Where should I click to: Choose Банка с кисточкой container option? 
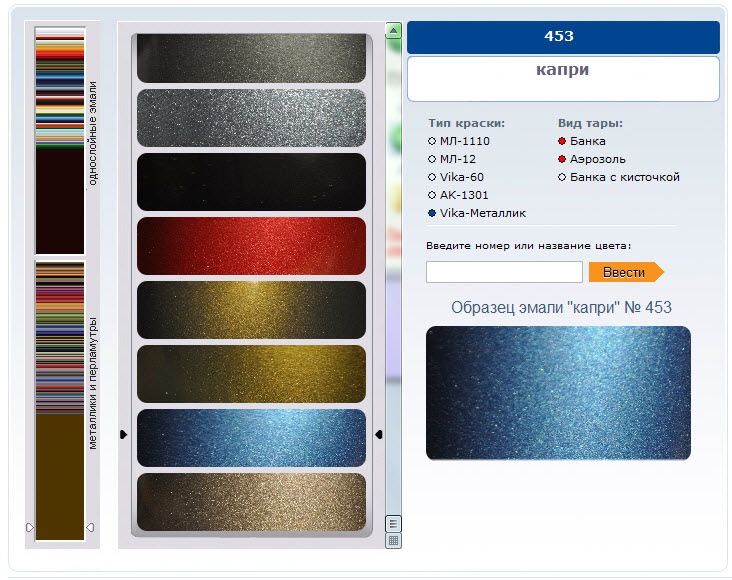tap(619, 177)
